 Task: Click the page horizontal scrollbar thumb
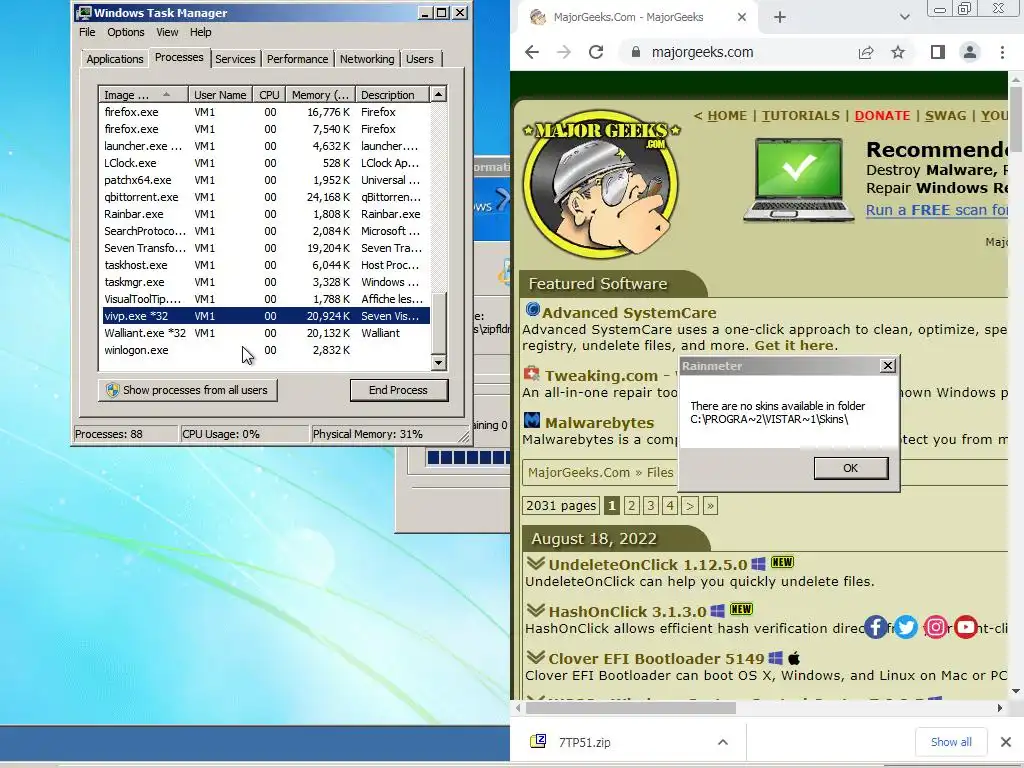pos(630,708)
